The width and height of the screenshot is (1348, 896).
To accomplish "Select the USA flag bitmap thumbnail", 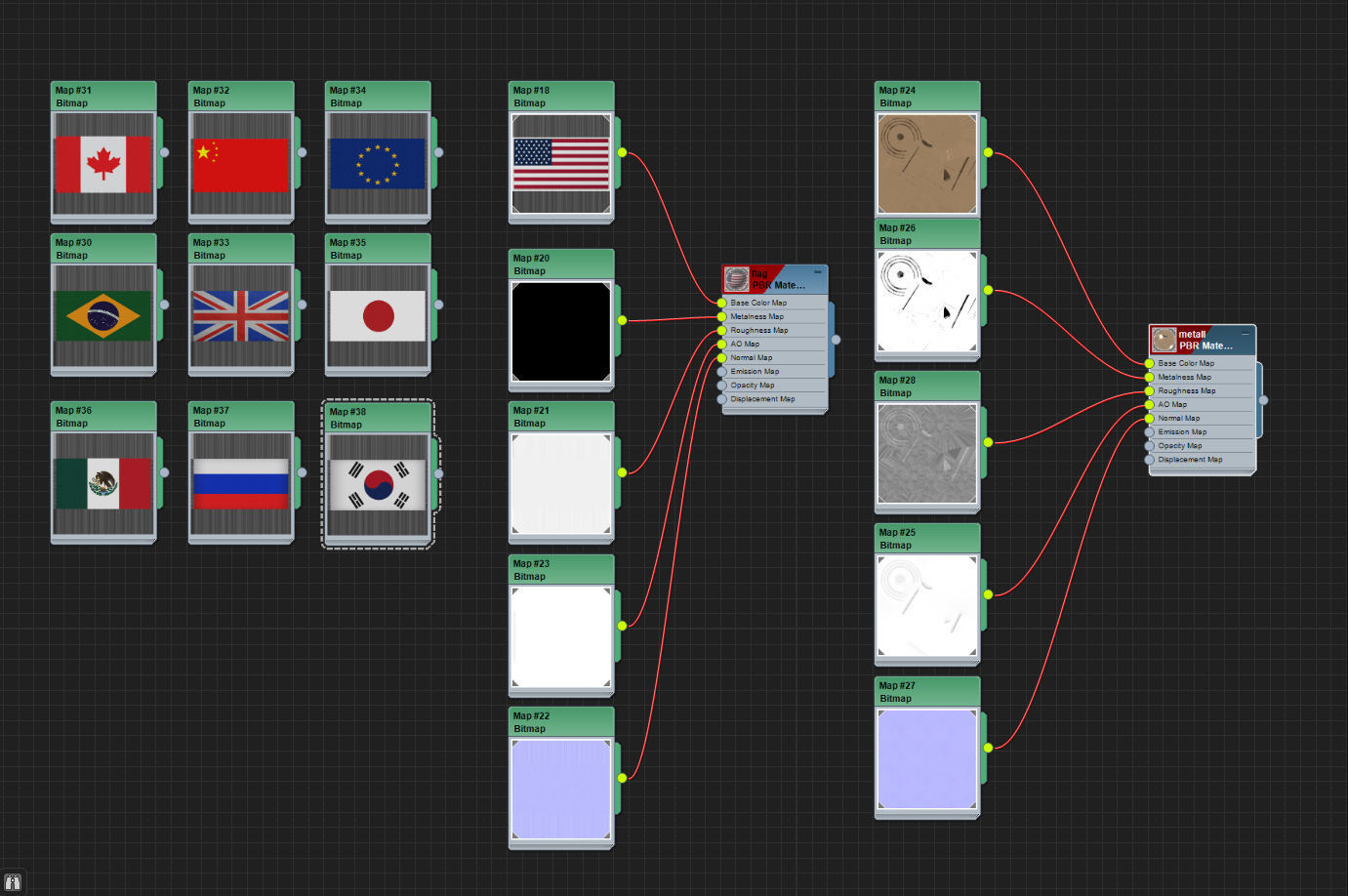I will 561,164.
